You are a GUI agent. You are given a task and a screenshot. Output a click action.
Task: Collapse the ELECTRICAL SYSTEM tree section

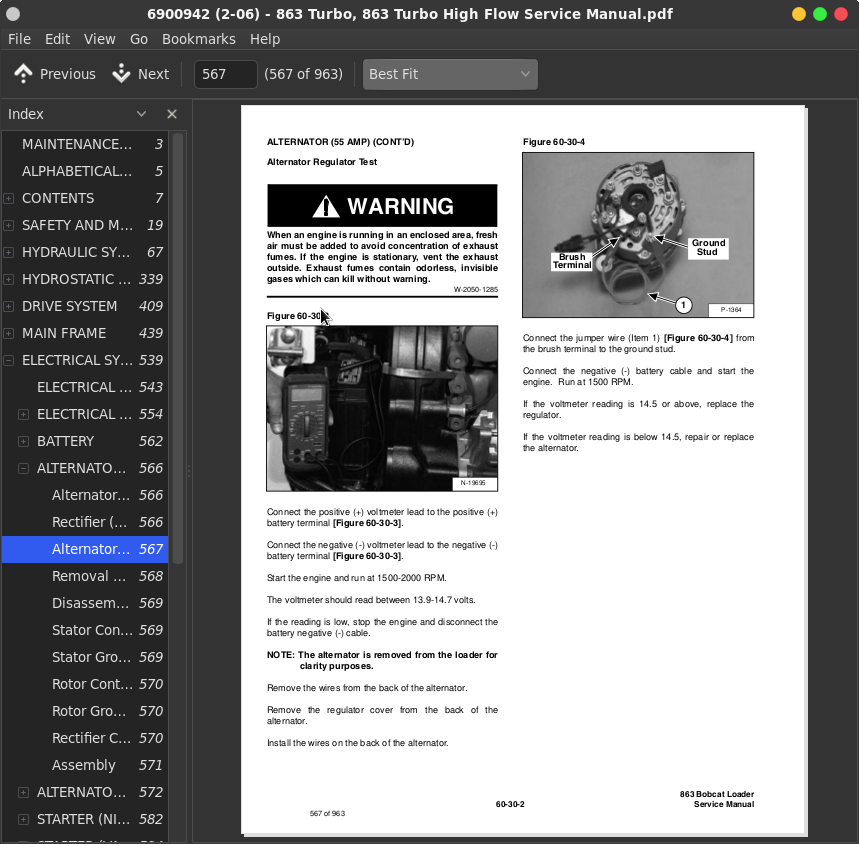(x=9, y=360)
